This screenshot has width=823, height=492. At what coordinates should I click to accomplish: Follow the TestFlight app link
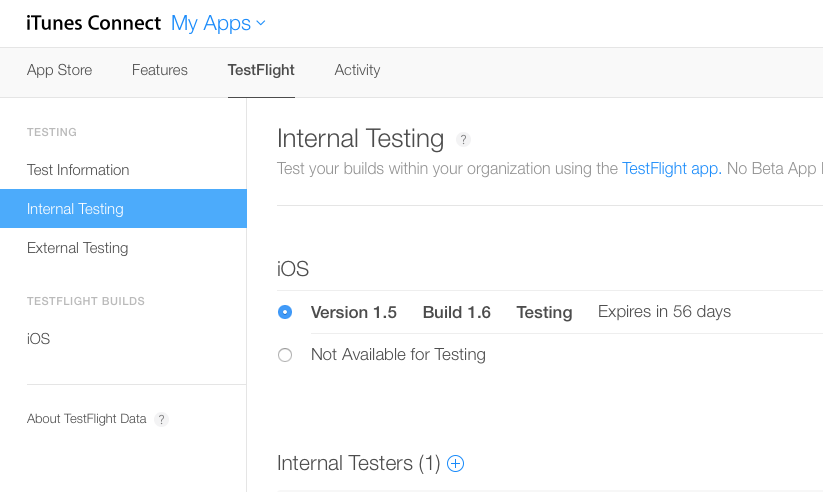tap(671, 169)
